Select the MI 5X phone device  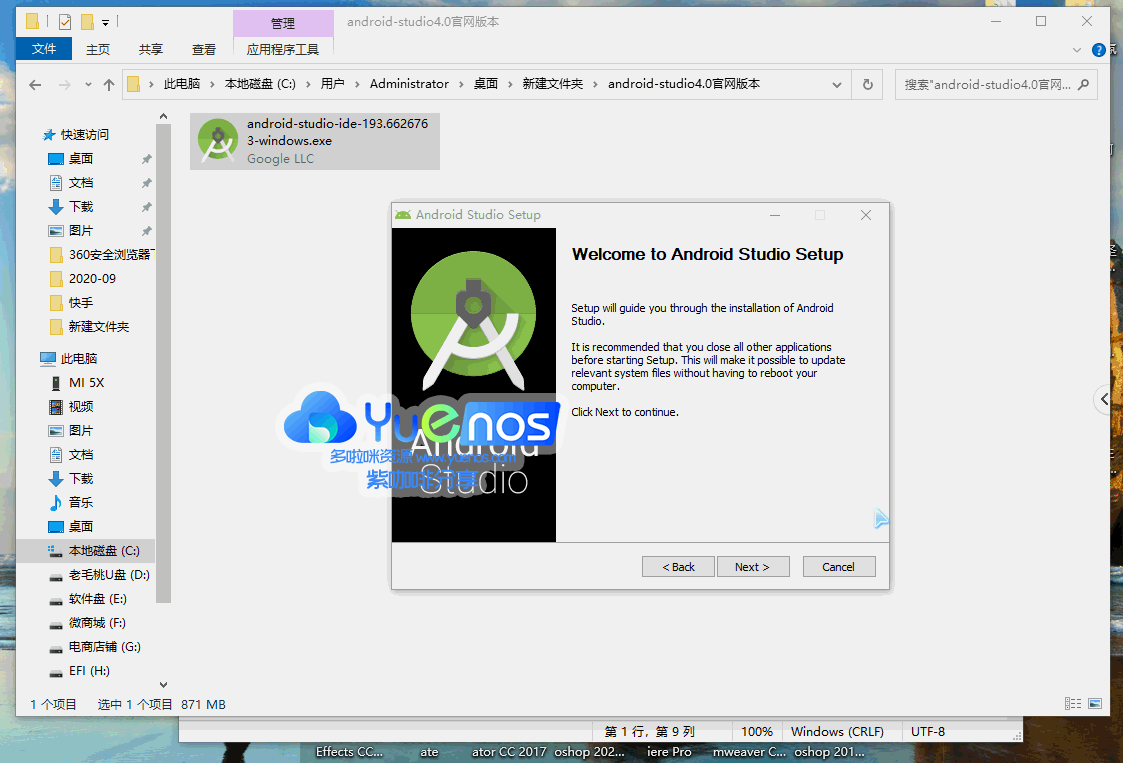click(x=88, y=382)
